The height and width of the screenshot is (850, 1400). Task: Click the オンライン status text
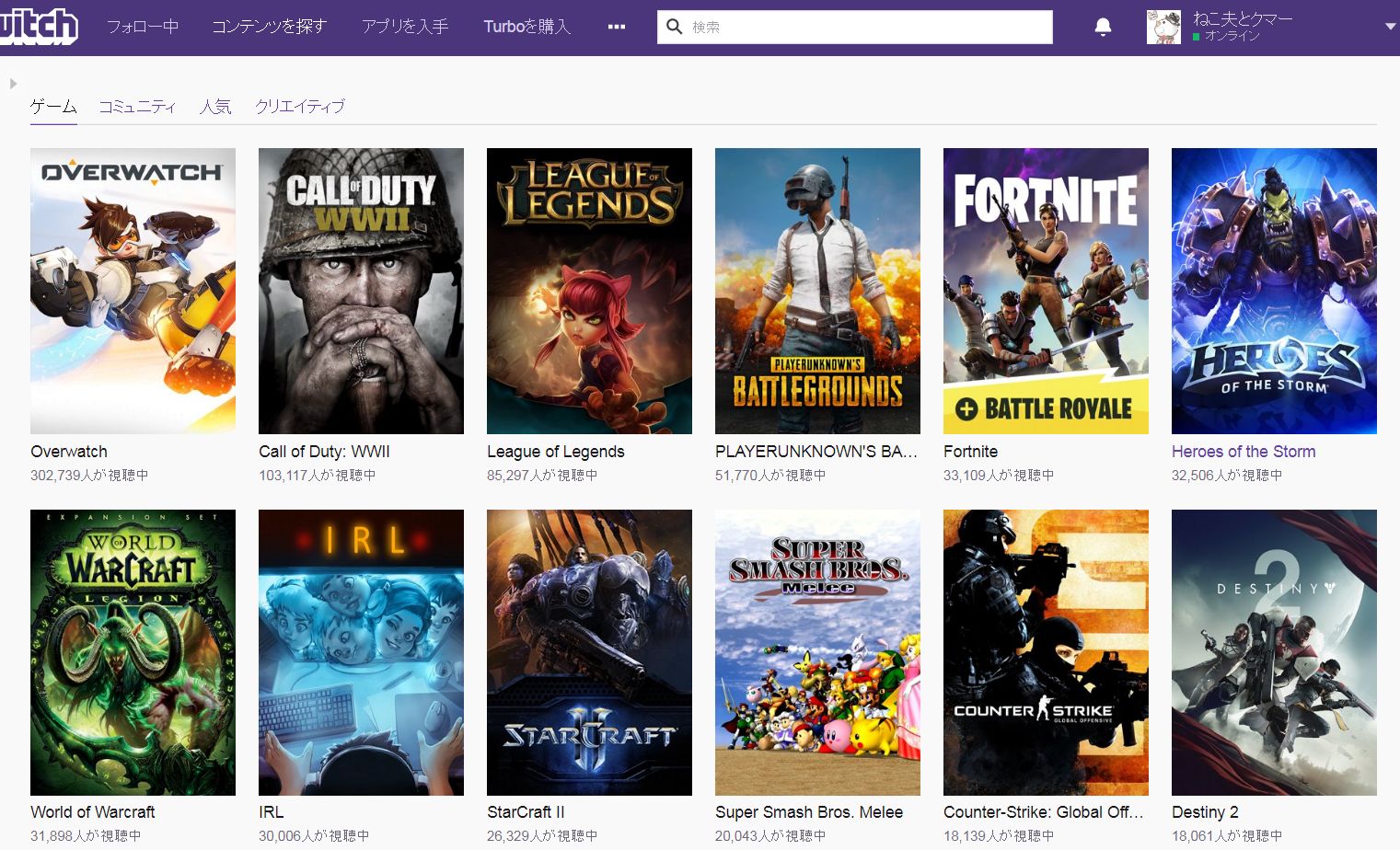[x=1232, y=36]
